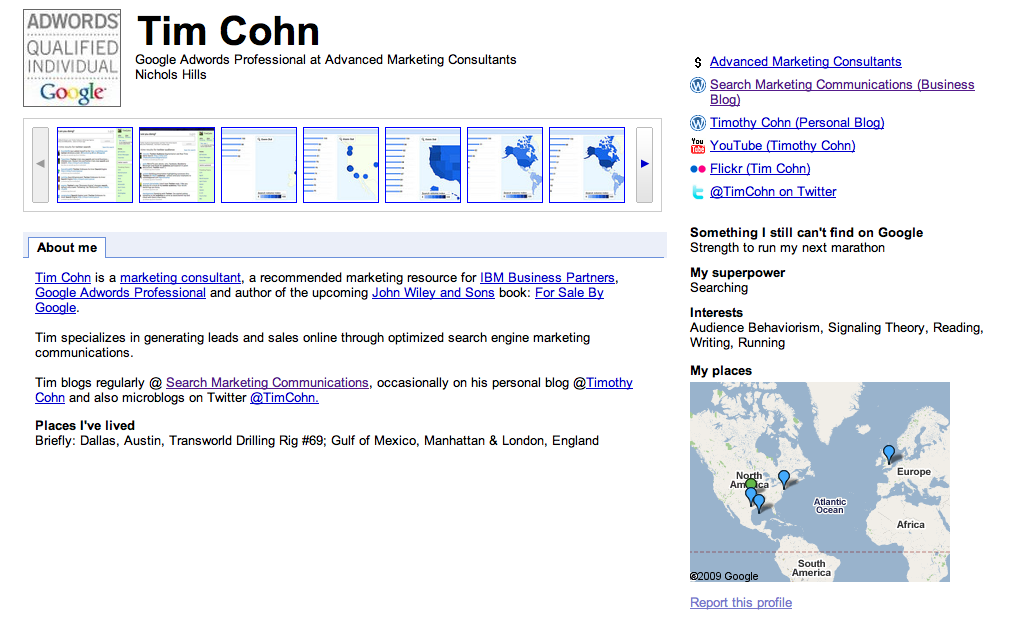Open the John Wiley and Sons link
The height and width of the screenshot is (628, 1015).
tap(433, 293)
